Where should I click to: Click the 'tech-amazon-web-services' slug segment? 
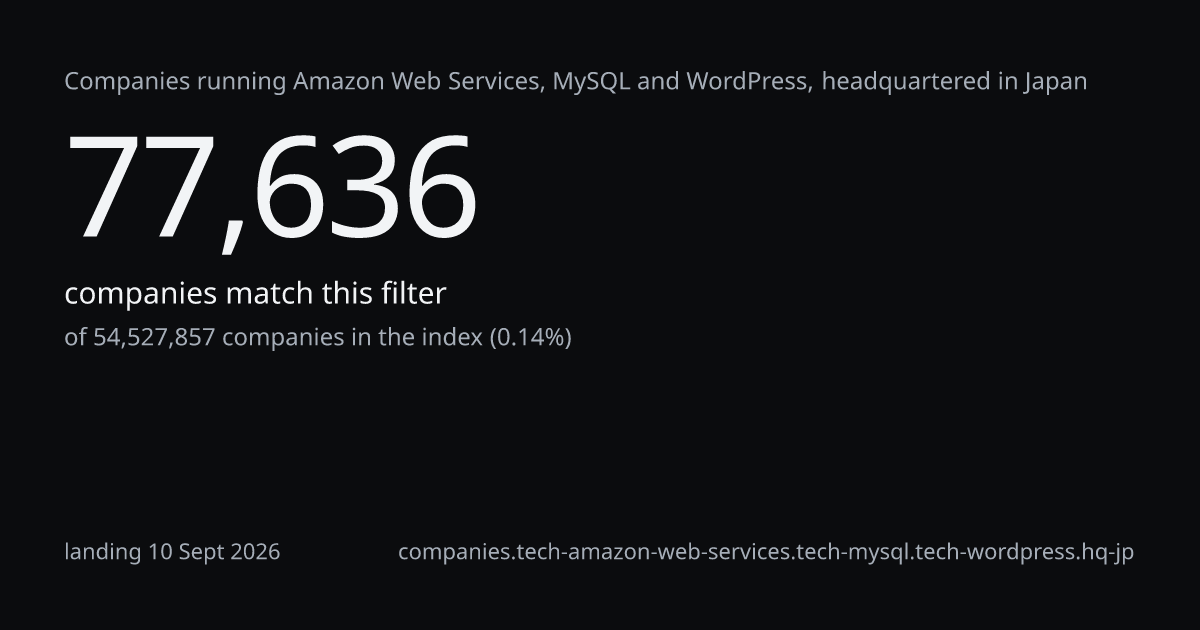coord(651,551)
